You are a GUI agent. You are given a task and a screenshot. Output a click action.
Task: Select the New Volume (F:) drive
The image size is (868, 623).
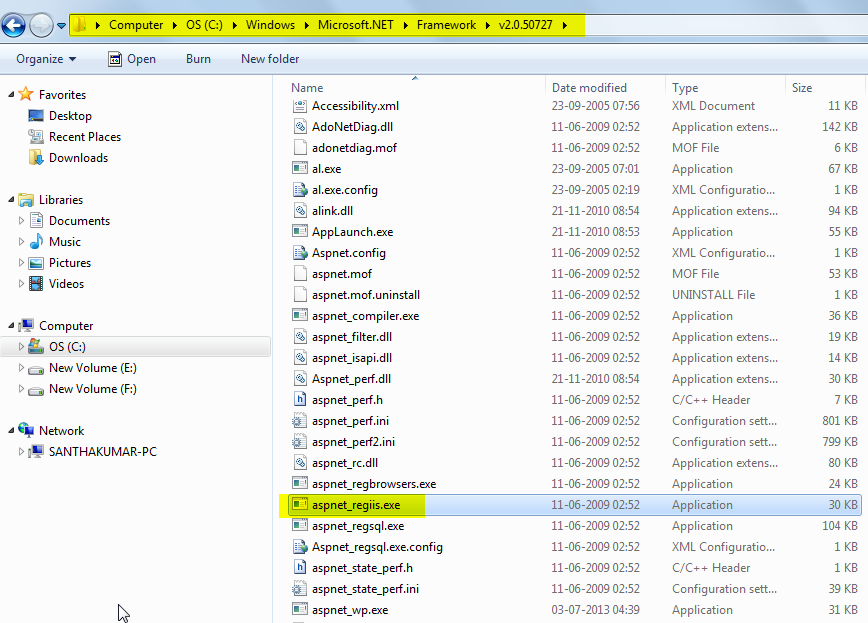click(x=92, y=389)
